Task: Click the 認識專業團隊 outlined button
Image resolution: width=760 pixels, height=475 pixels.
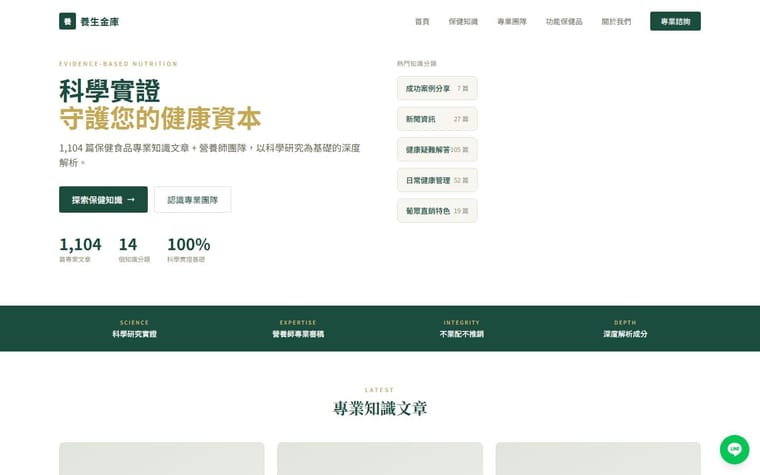Action: coord(192,200)
